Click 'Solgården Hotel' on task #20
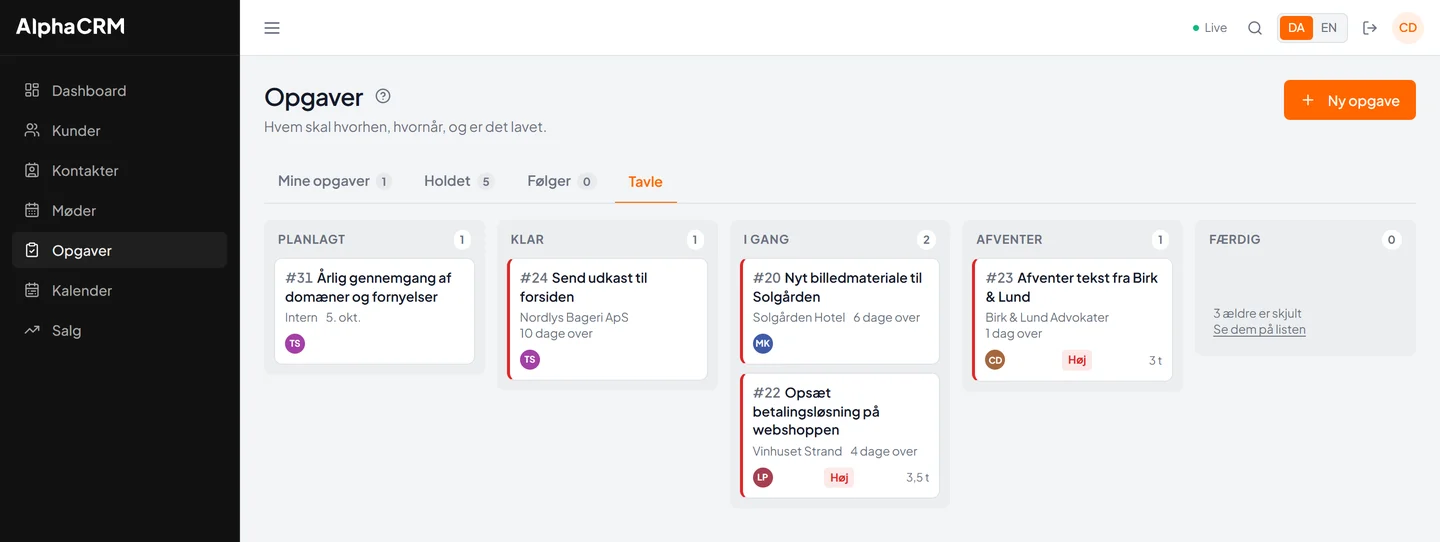The height and width of the screenshot is (542, 1440). [799, 318]
